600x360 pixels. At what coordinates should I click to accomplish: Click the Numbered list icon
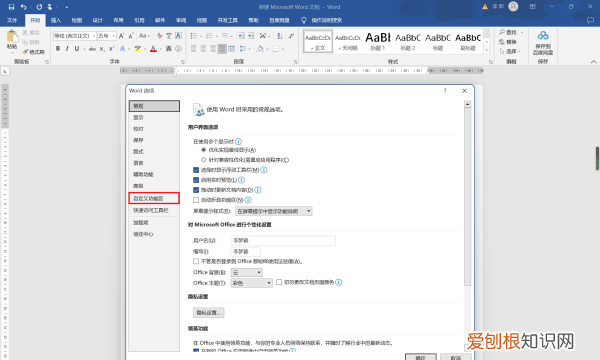point(209,36)
